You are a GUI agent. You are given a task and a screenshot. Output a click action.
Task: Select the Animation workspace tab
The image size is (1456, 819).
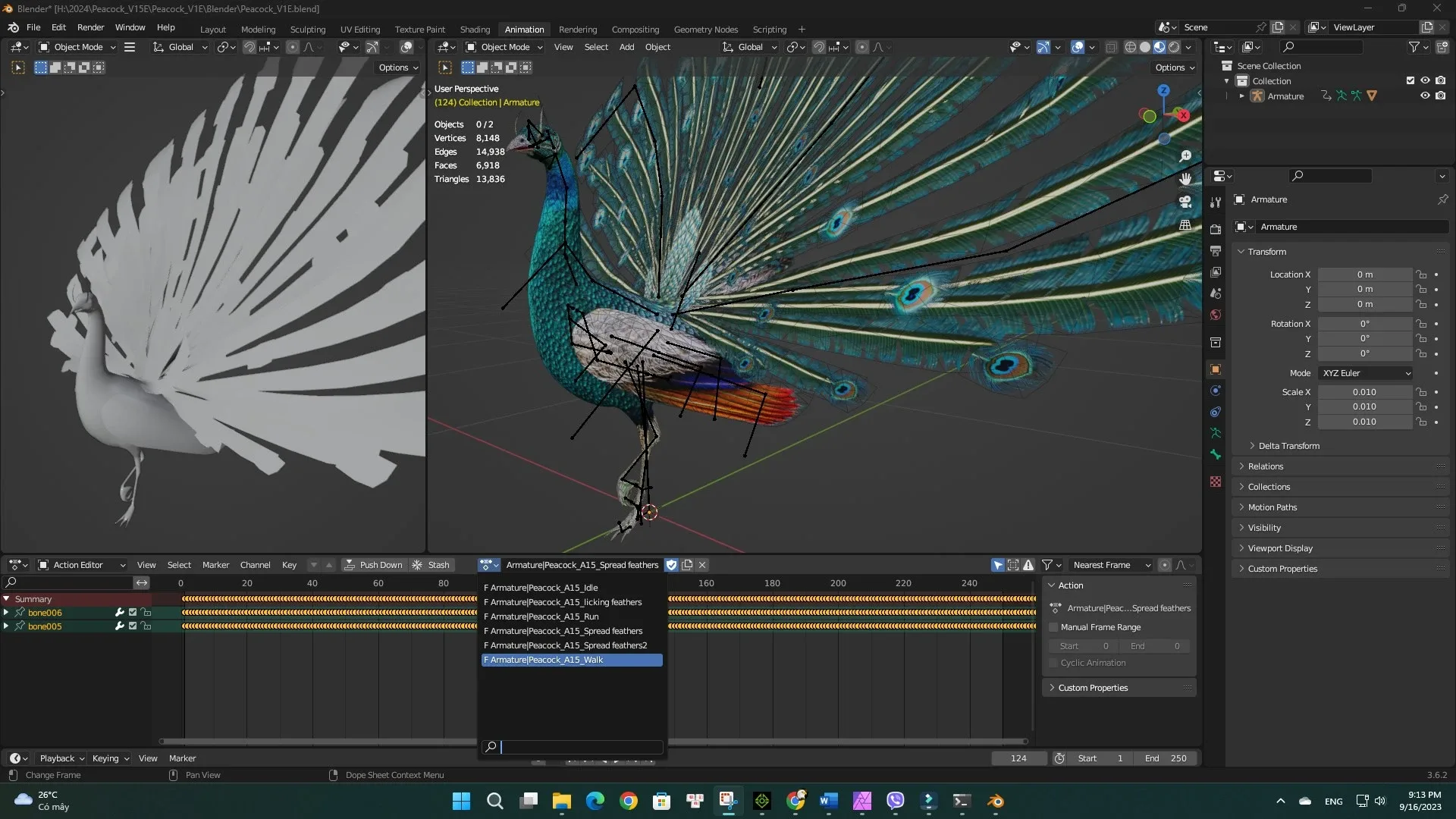pos(524,27)
